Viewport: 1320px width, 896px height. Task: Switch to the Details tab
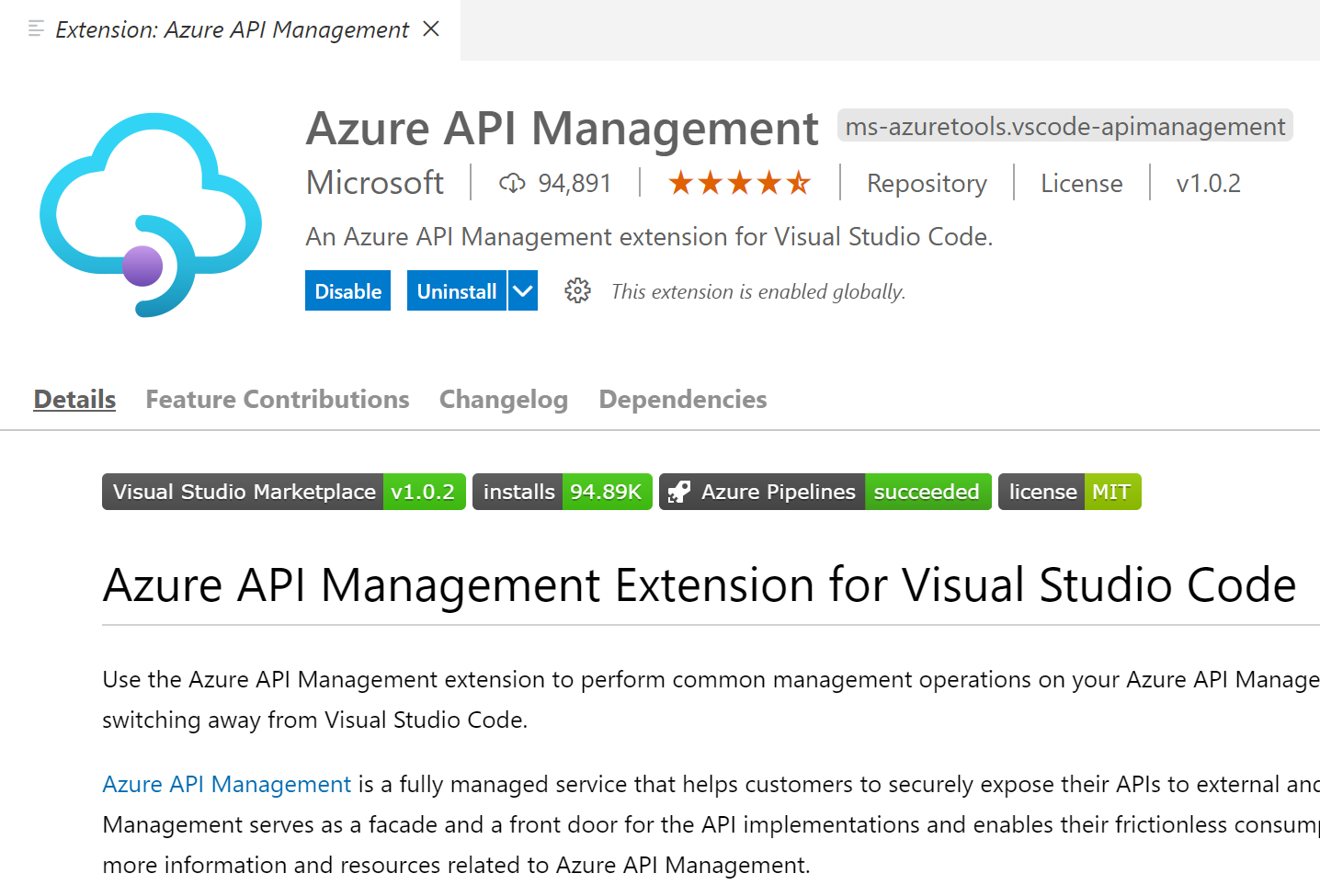coord(74,399)
